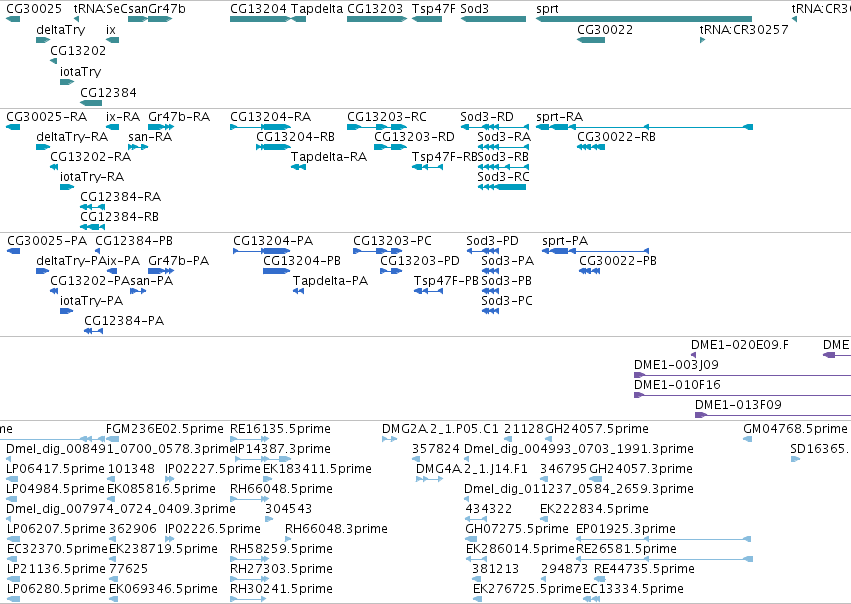The width and height of the screenshot is (851, 604).
Task: Open protein 'iotaTry-PA'
Action: click(92, 301)
